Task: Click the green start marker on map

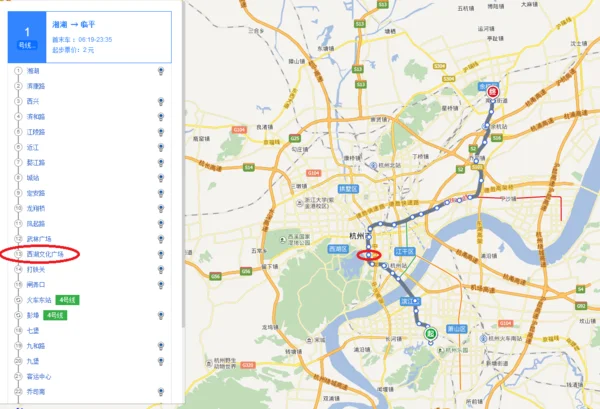Action: point(429,334)
